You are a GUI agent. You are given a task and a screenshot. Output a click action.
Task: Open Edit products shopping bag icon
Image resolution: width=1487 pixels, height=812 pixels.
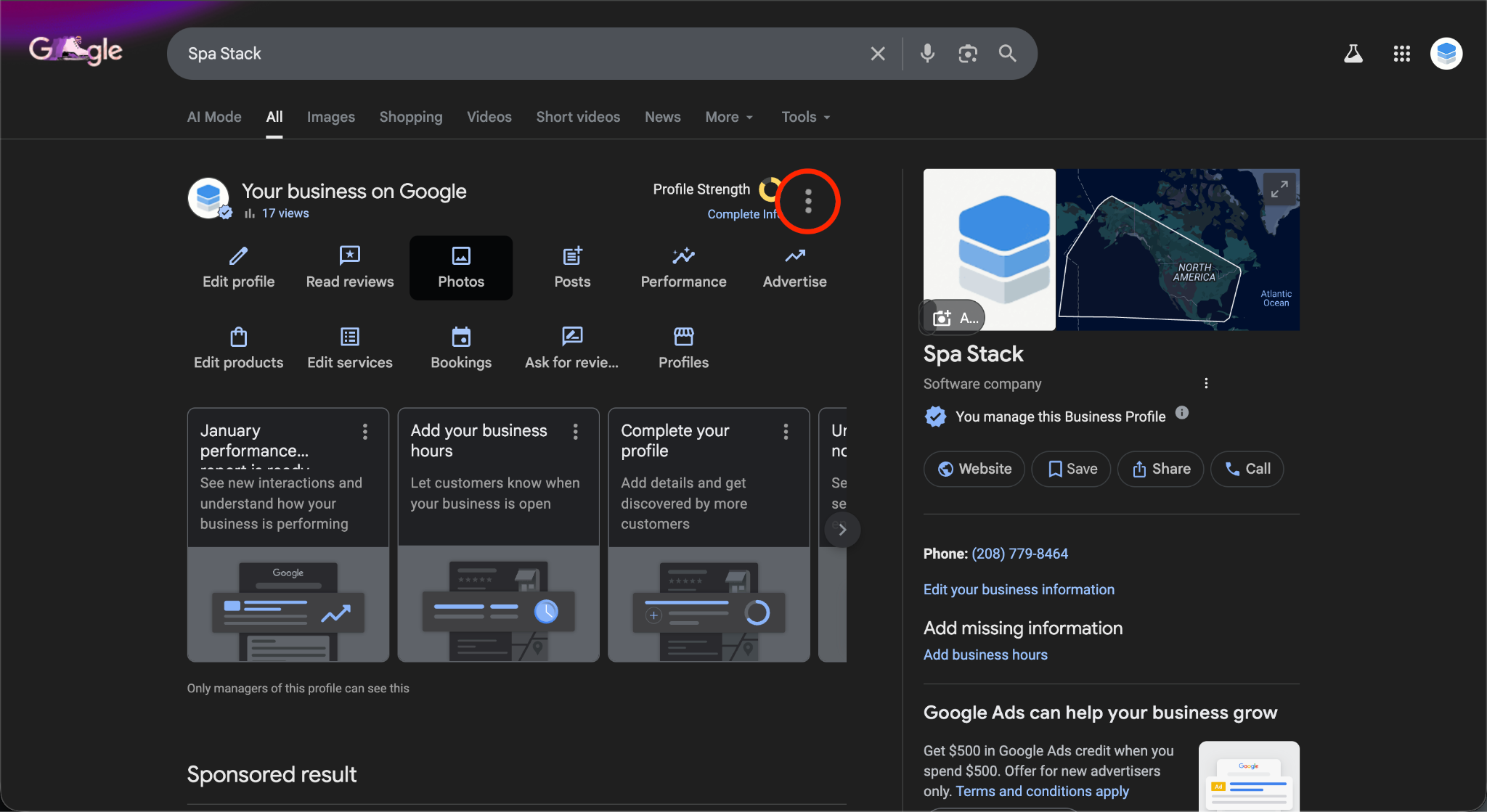click(238, 337)
